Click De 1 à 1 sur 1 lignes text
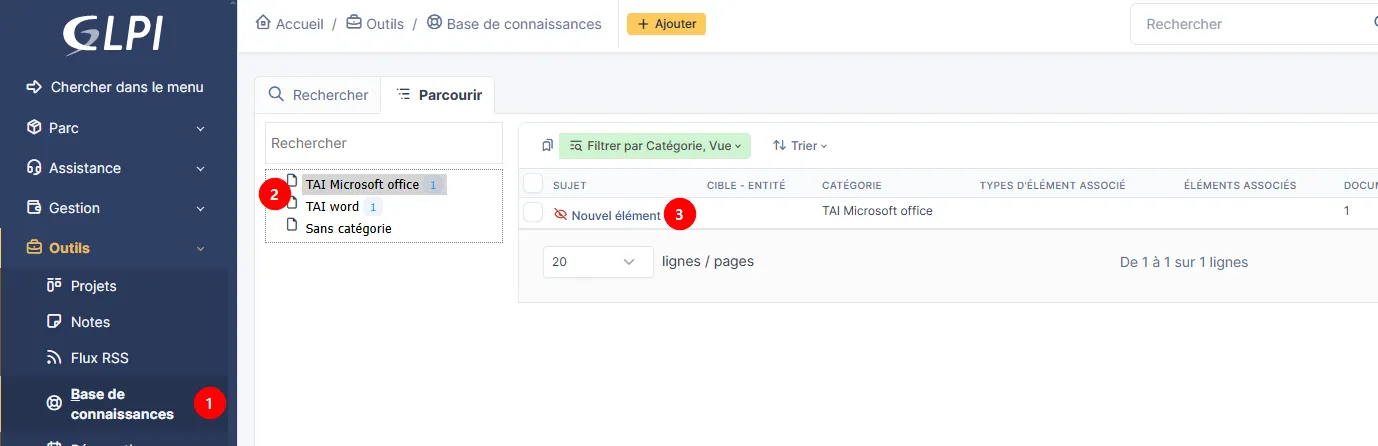 point(1184,262)
